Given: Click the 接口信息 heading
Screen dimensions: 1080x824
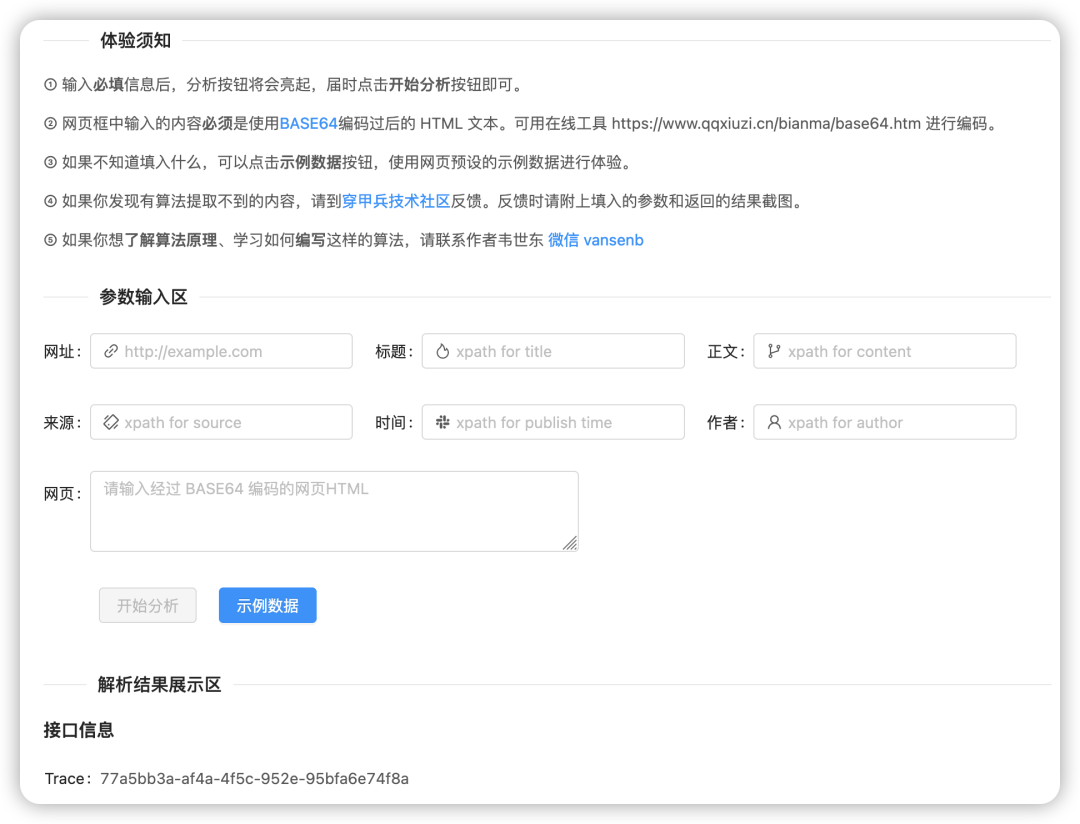Looking at the screenshot, I should click(79, 730).
